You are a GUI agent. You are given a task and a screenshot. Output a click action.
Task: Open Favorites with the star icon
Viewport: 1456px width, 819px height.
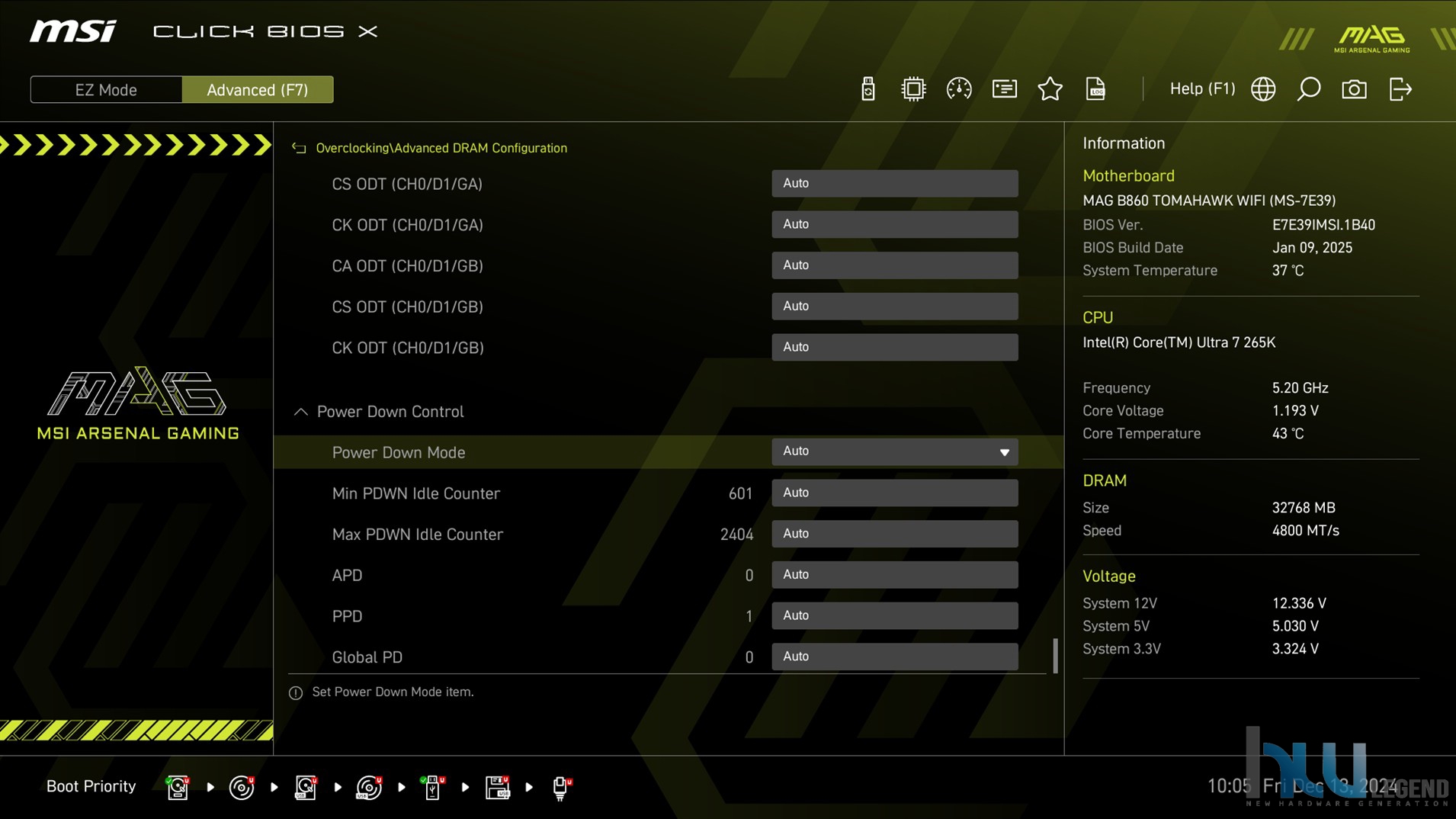pyautogui.click(x=1050, y=89)
